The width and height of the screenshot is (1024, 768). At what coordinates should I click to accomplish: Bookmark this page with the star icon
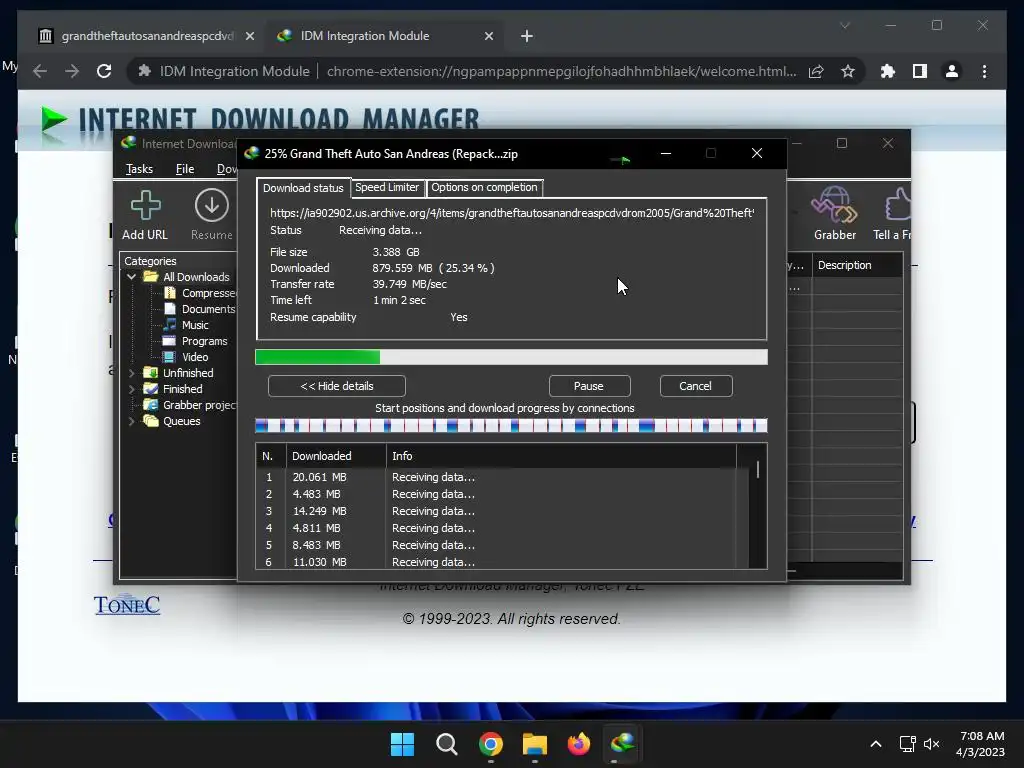(848, 71)
